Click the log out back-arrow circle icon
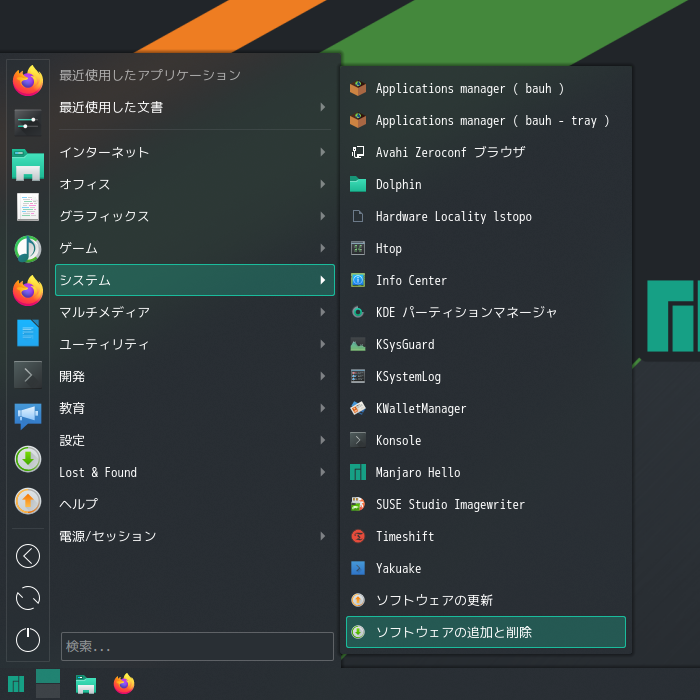 tap(28, 556)
